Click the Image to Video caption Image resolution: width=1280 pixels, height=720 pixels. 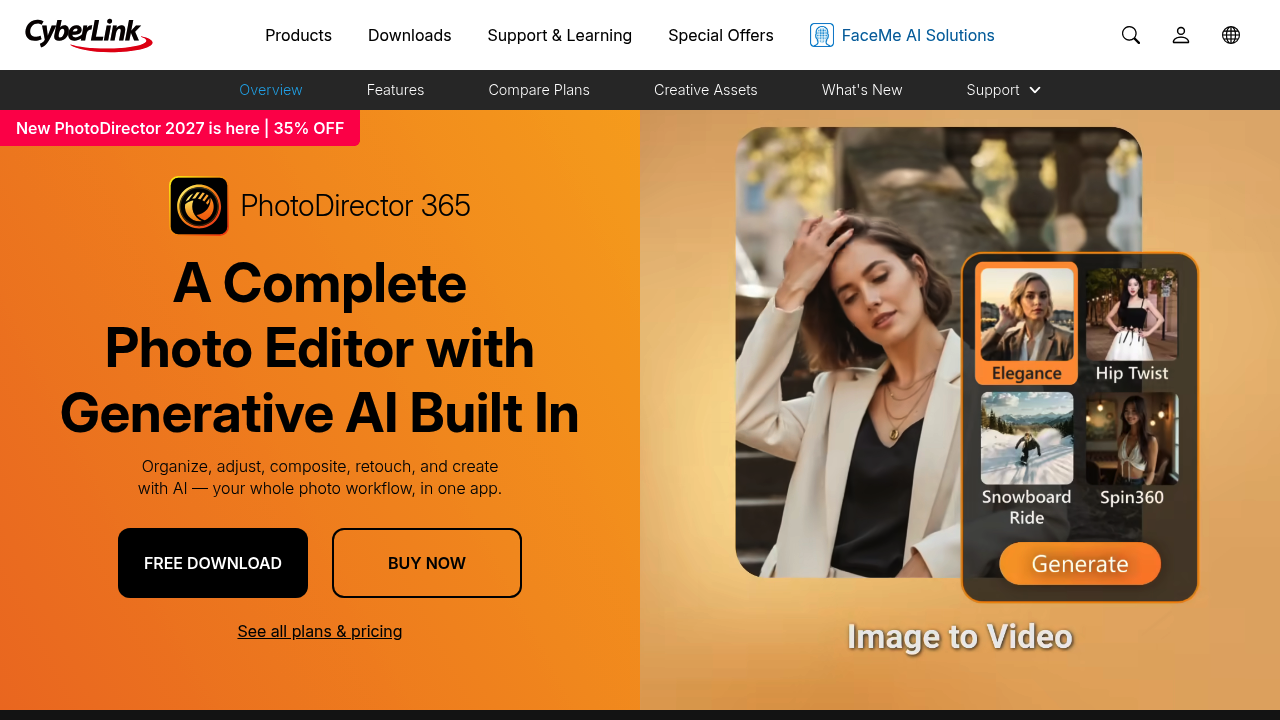tap(960, 637)
